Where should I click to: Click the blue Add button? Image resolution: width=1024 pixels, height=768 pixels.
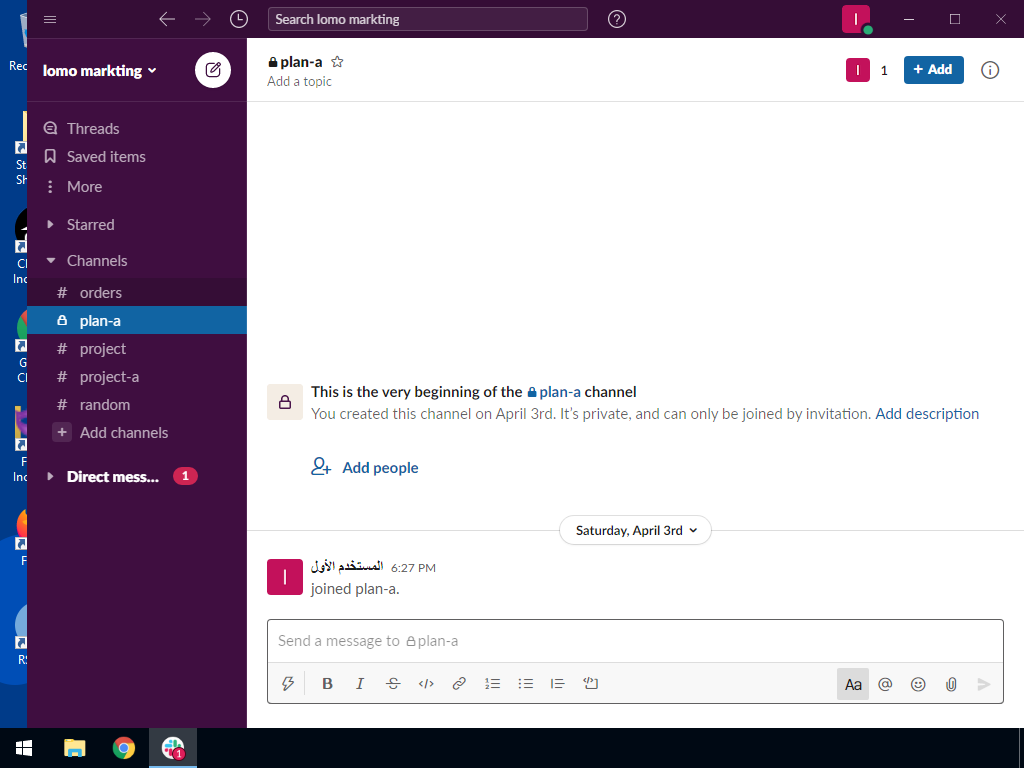[x=933, y=70]
